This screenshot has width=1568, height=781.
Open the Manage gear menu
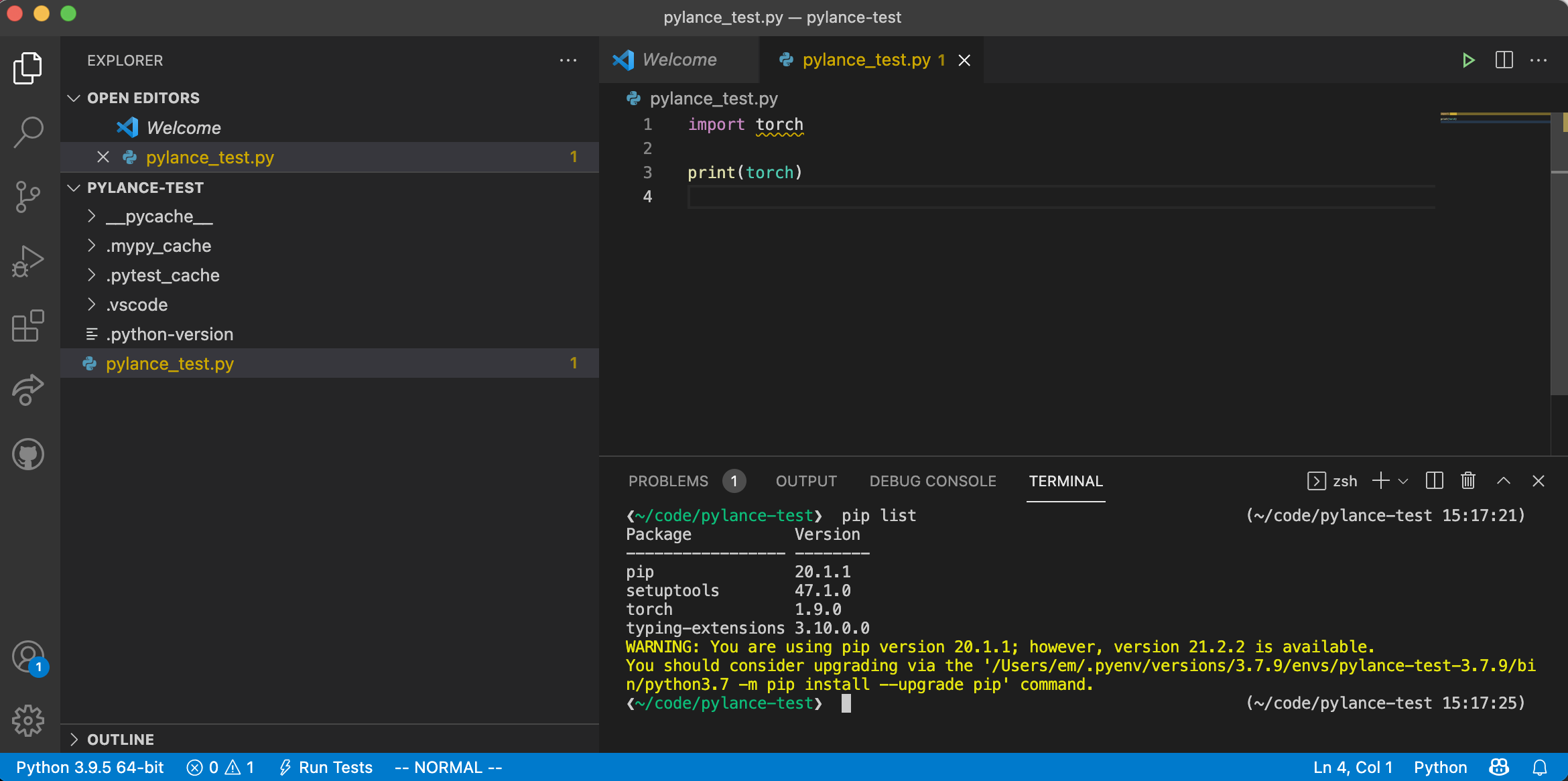click(x=28, y=721)
